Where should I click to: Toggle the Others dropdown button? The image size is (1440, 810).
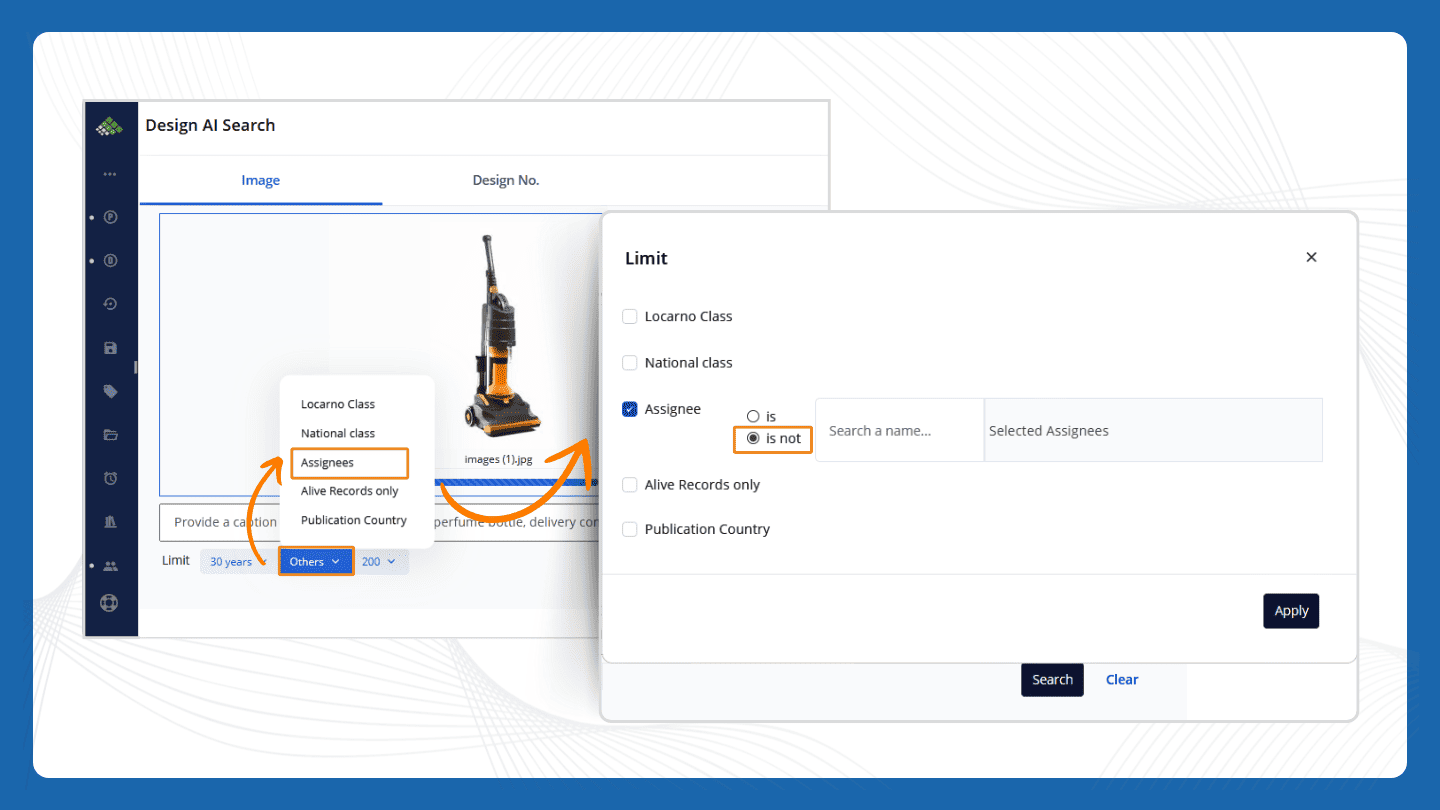point(316,562)
